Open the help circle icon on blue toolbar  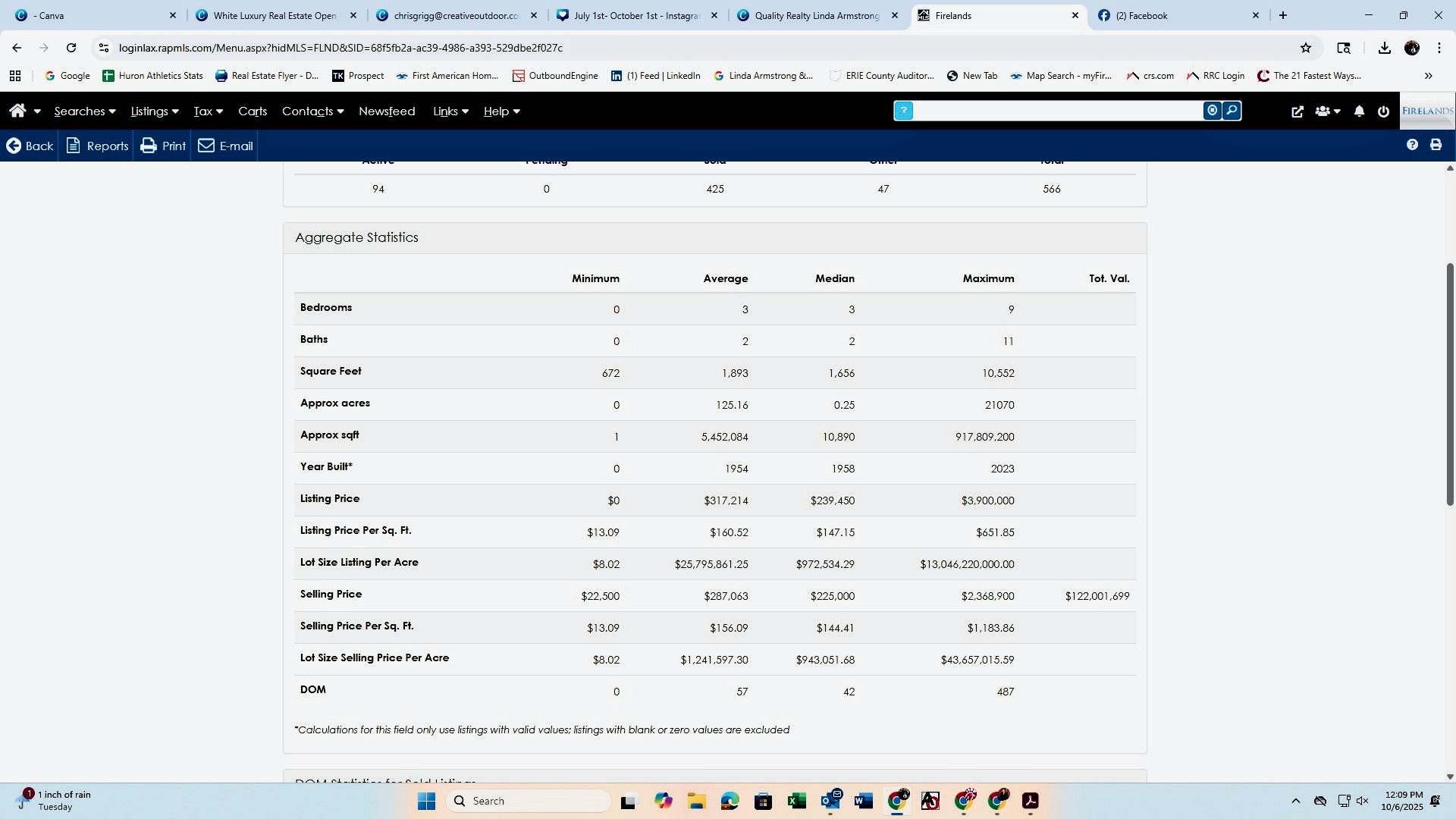tap(1412, 145)
